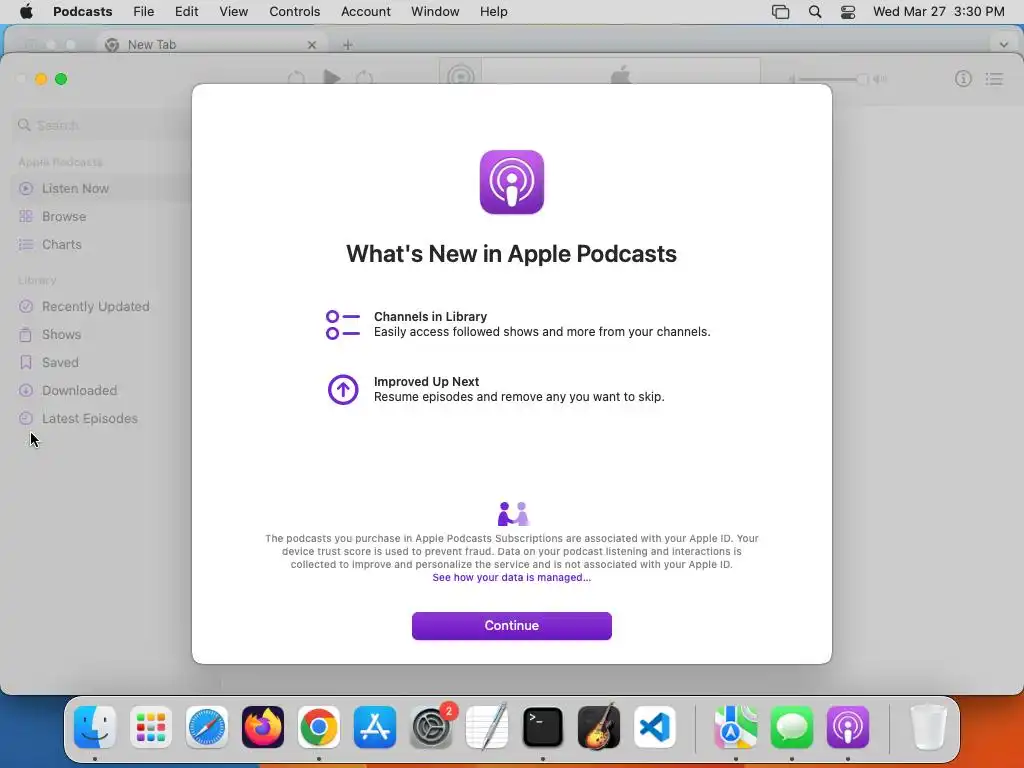This screenshot has height=768, width=1024.
Task: Adjust the volume slider in Podcasts toolbar
Action: coord(836,79)
